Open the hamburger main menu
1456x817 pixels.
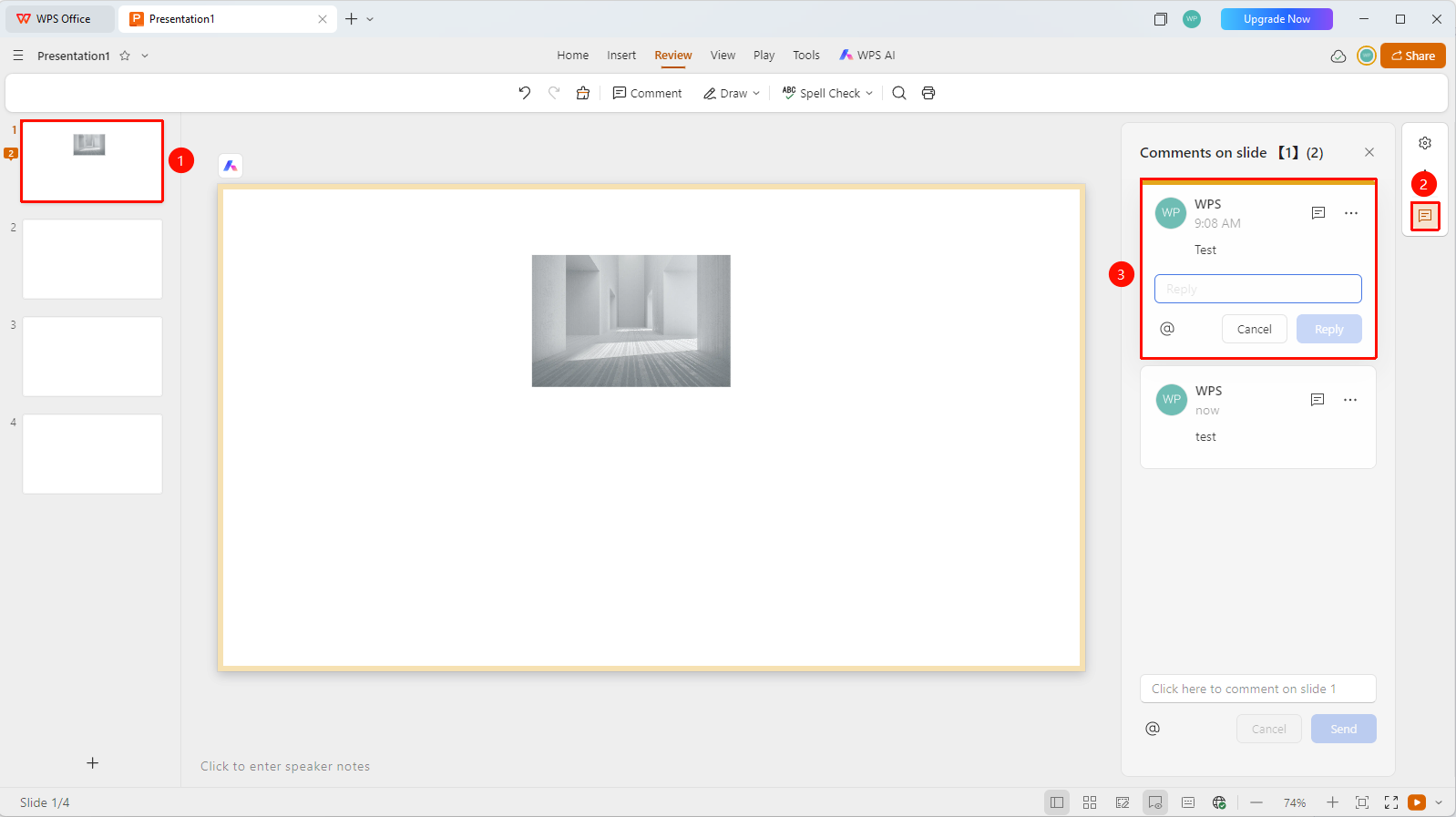[18, 56]
